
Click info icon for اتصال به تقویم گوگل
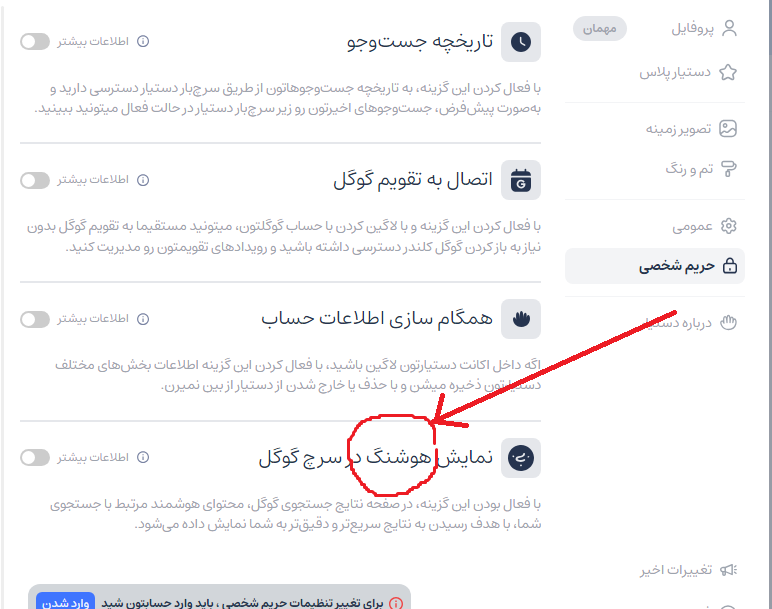click(x=143, y=180)
